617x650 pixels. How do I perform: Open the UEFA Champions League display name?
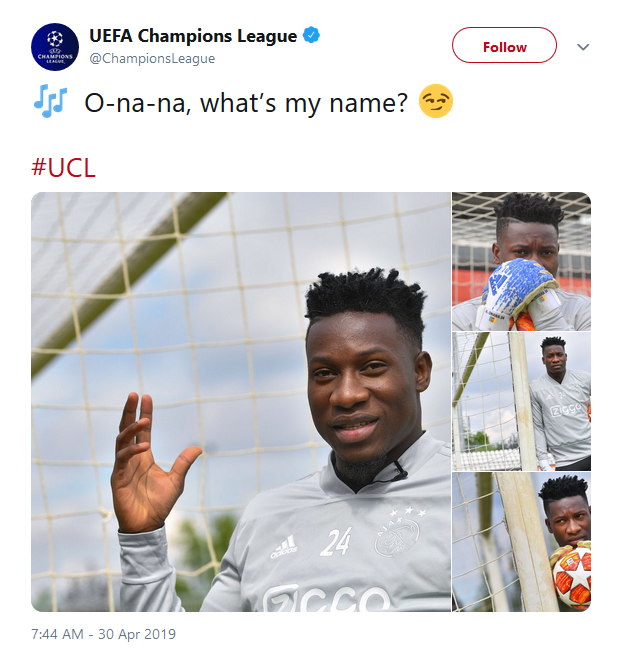(x=193, y=36)
